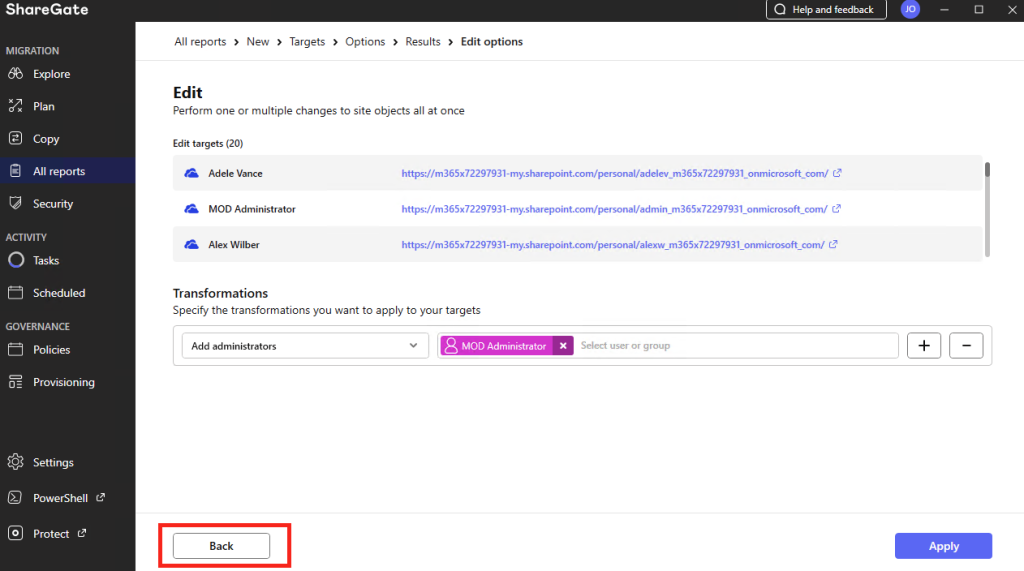Click the ShareGate logo
Viewport: 1024px width, 571px height.
(x=47, y=9)
